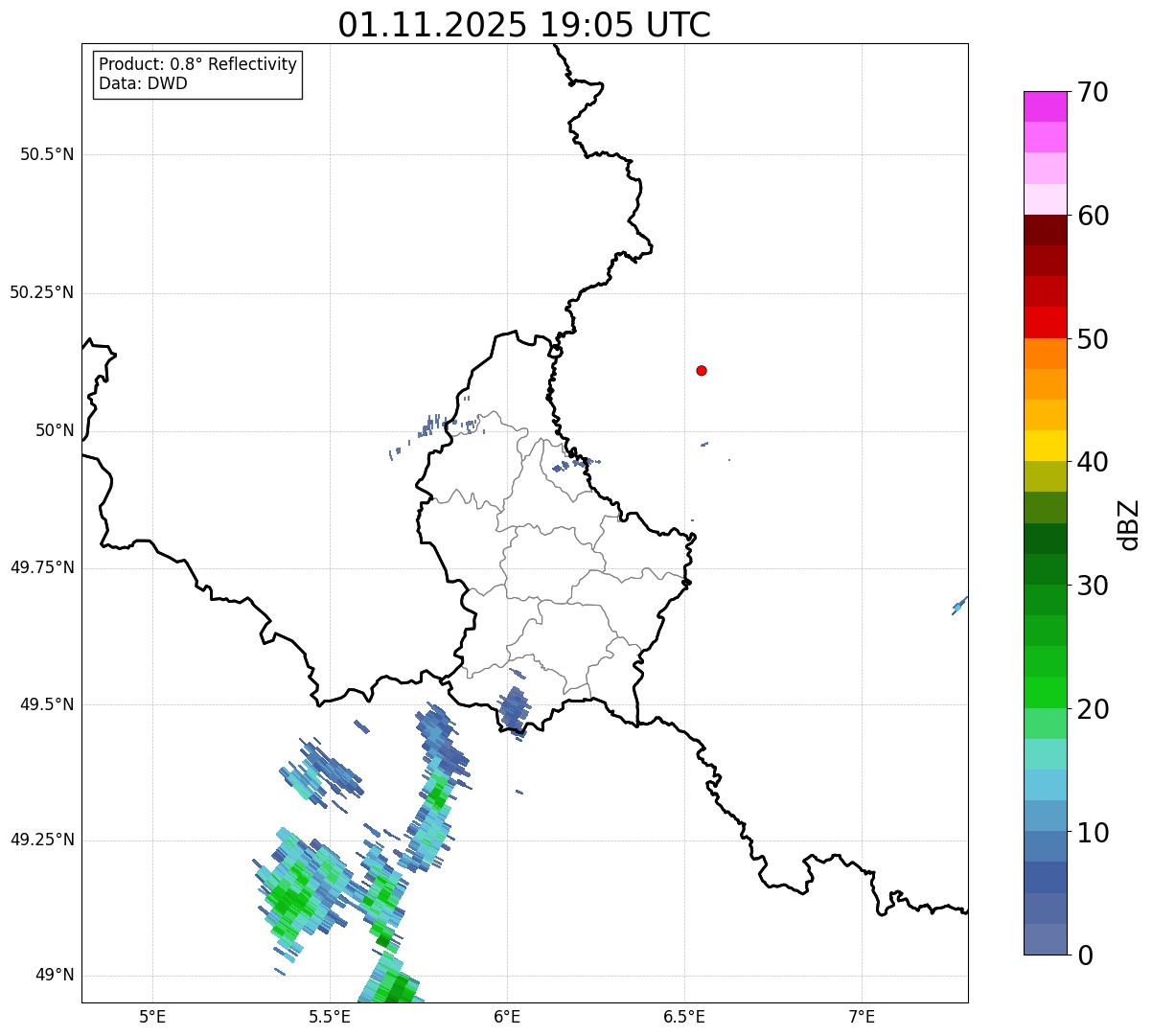The width and height of the screenshot is (1152, 1036).
Task: Click the 6.5°E longitude label
Action: pos(684,1016)
